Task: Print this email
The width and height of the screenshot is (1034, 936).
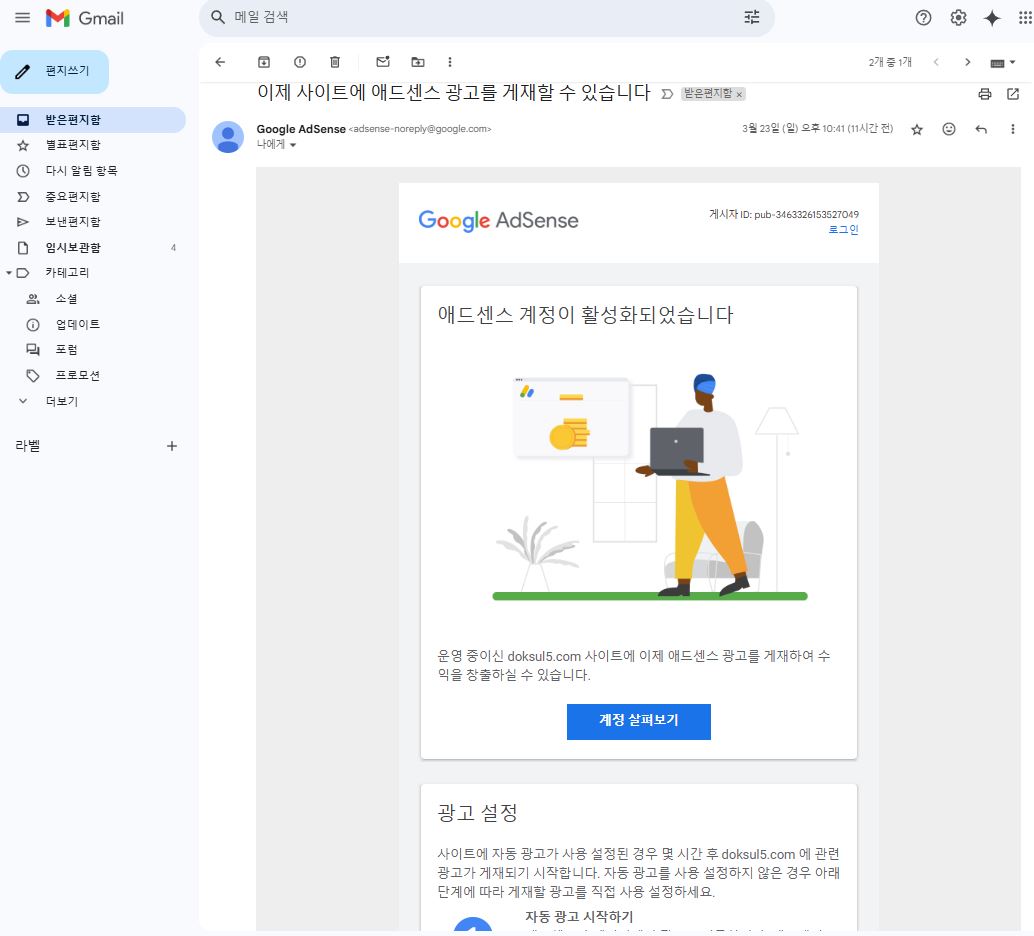Action: pyautogui.click(x=985, y=94)
